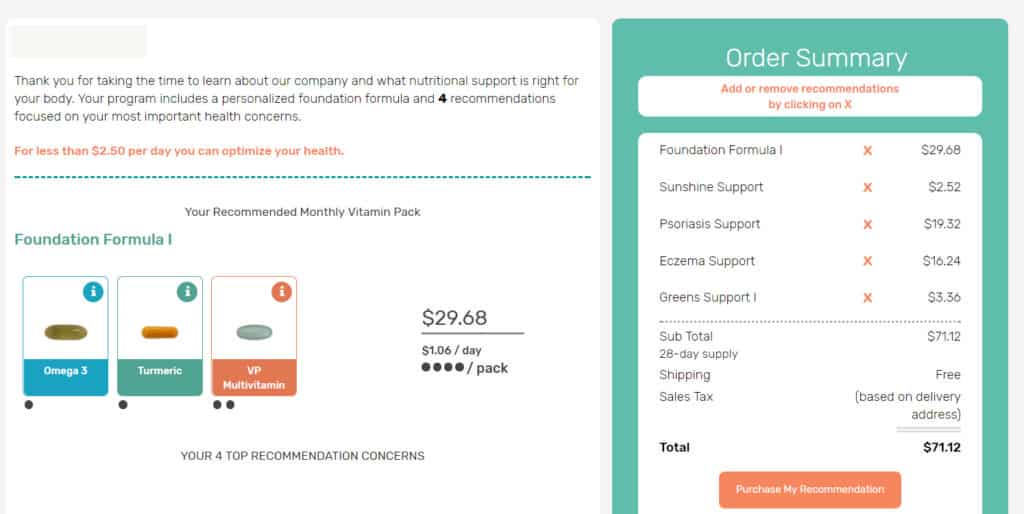Remove Greens Support I from order
The width and height of the screenshot is (1024, 514).
(867, 298)
